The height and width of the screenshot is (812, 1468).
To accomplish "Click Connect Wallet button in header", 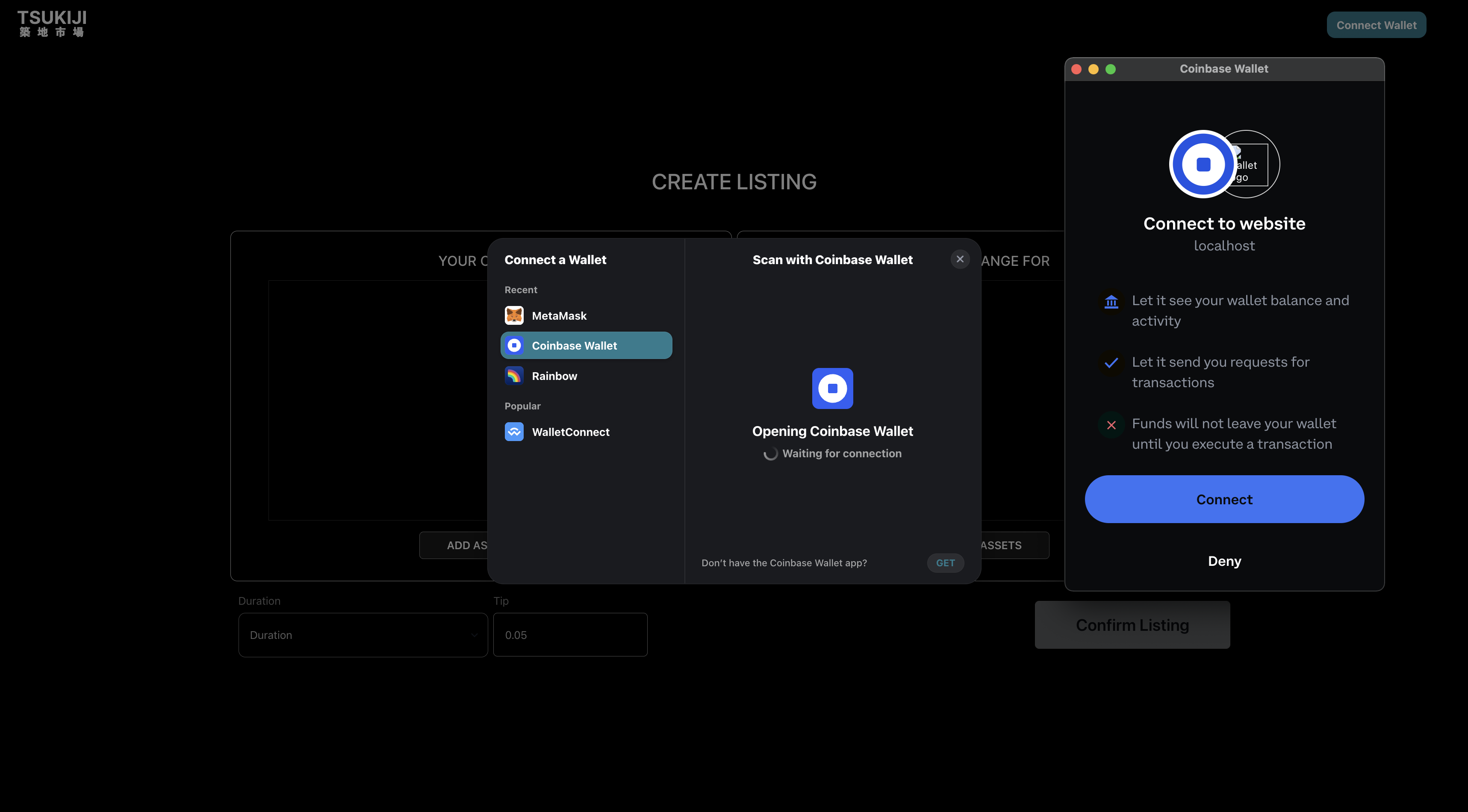I will click(1376, 25).
